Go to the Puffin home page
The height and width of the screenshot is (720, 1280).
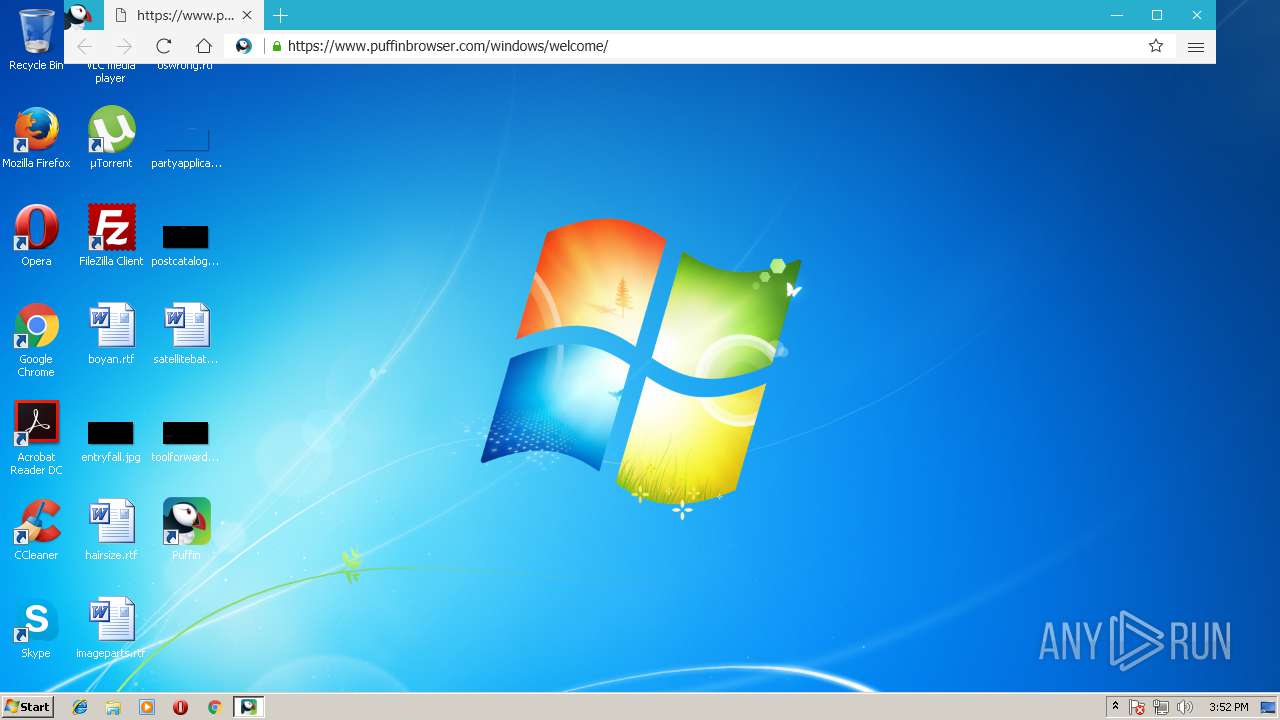pos(204,46)
